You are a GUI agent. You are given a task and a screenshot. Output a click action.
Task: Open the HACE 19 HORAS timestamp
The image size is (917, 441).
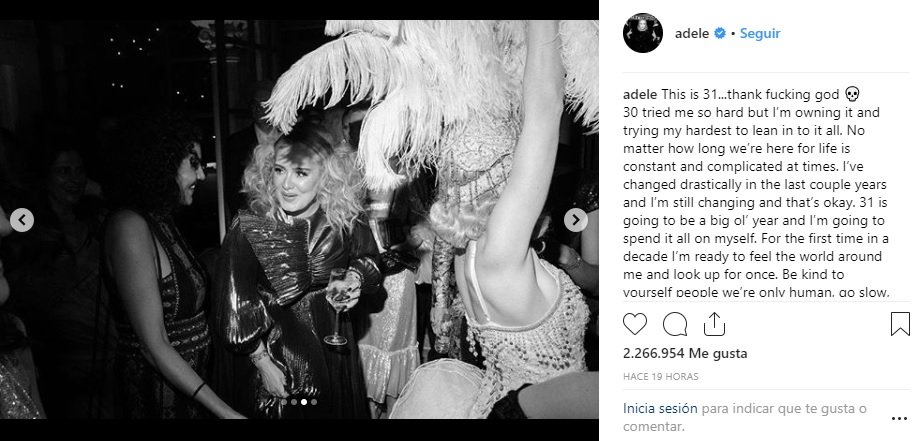[661, 377]
